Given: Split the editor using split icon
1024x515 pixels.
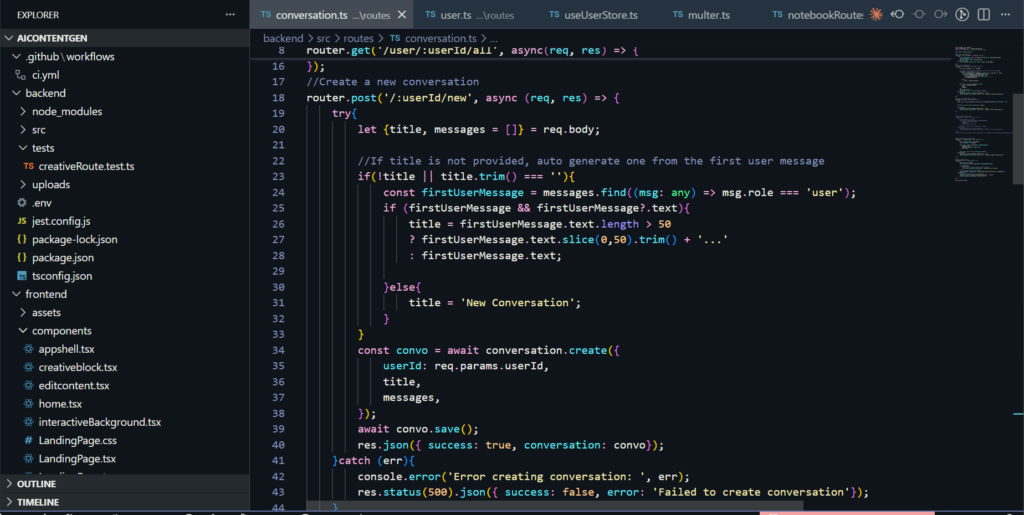Looking at the screenshot, I should pyautogui.click(x=983, y=15).
